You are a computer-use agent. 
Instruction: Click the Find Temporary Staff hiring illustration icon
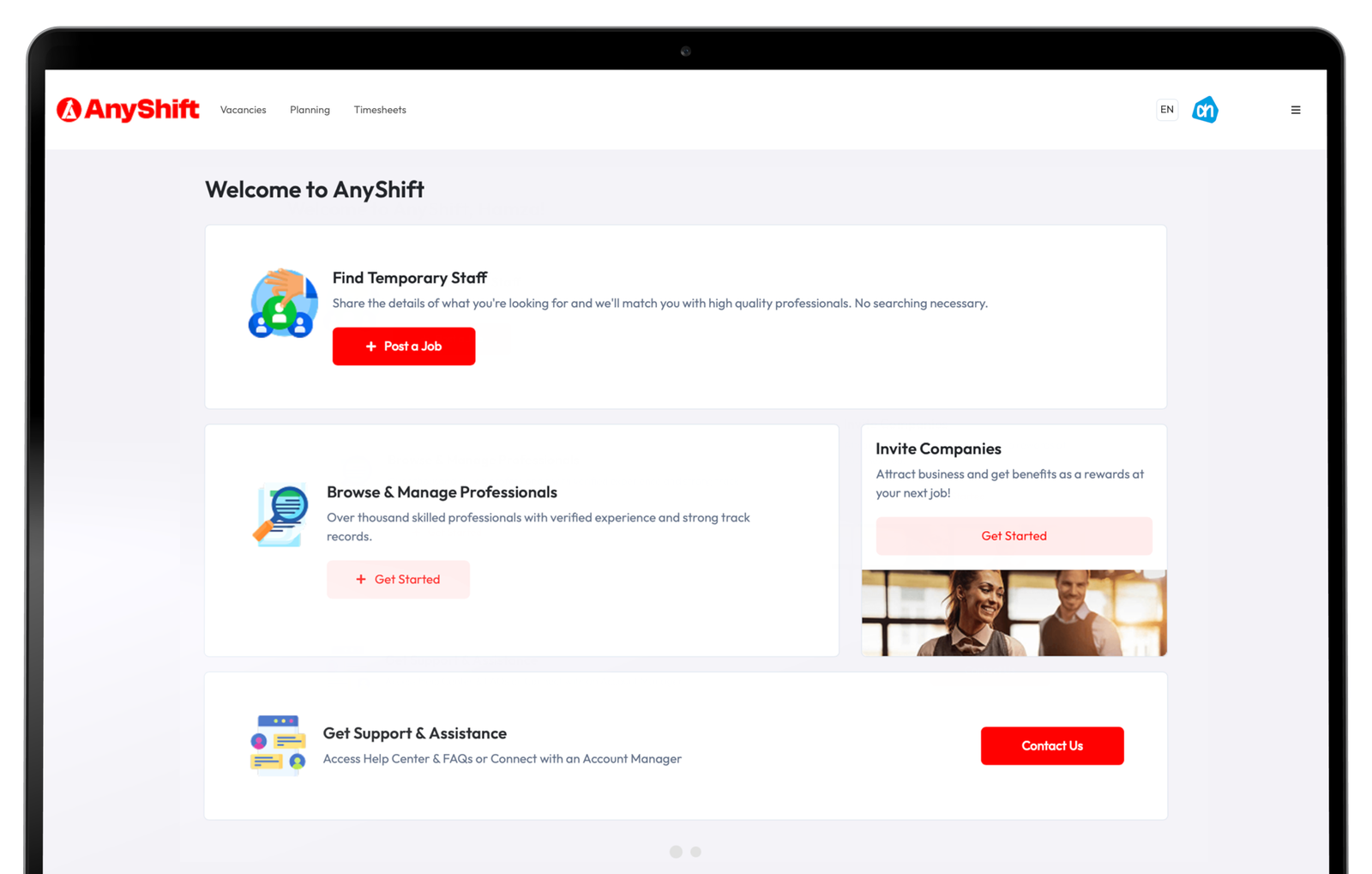(284, 303)
